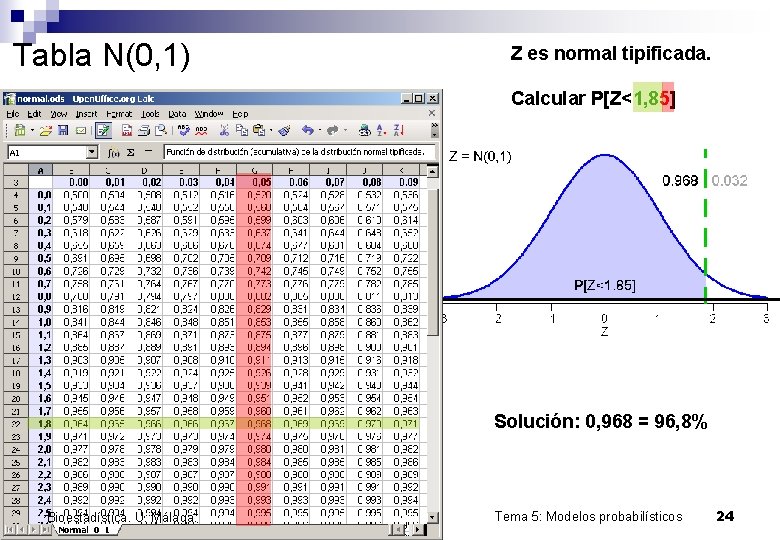Click the formula input line text
Image resolution: width=780 pixels, height=540 pixels.
point(299,152)
